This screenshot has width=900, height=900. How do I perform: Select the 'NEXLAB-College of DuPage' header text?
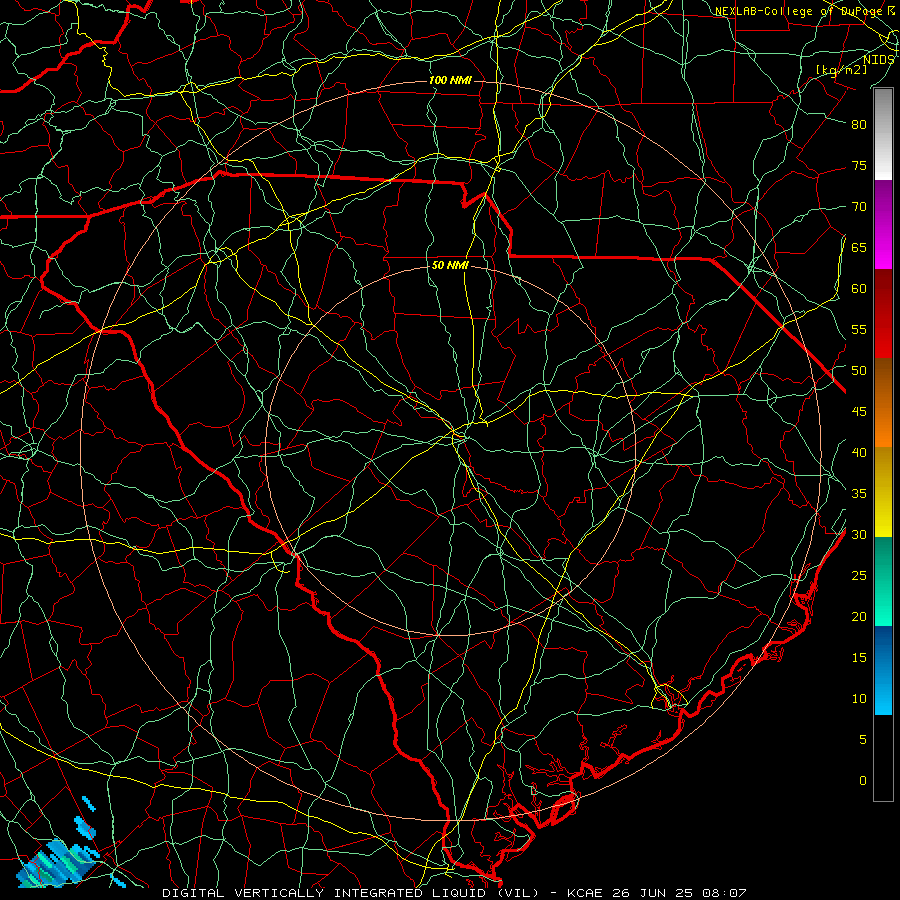pyautogui.click(x=800, y=11)
